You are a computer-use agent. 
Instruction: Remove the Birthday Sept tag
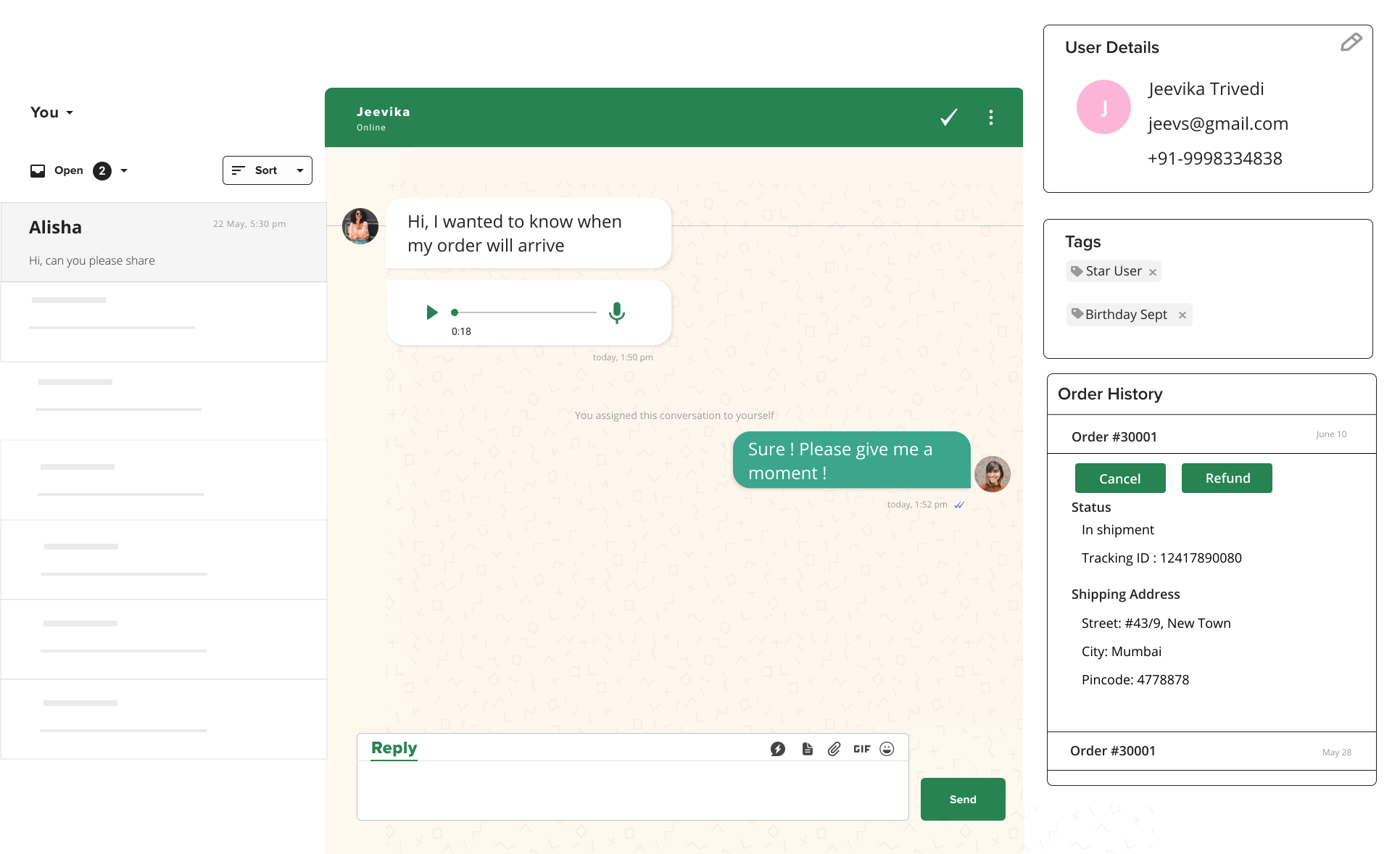(1182, 315)
